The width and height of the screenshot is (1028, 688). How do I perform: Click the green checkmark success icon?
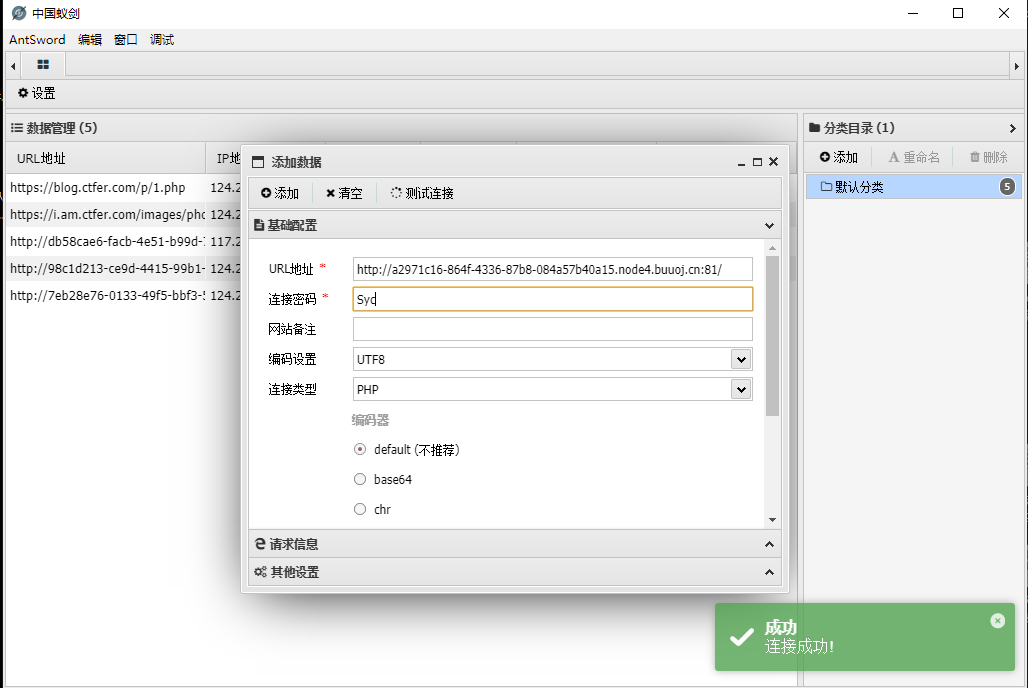point(741,637)
